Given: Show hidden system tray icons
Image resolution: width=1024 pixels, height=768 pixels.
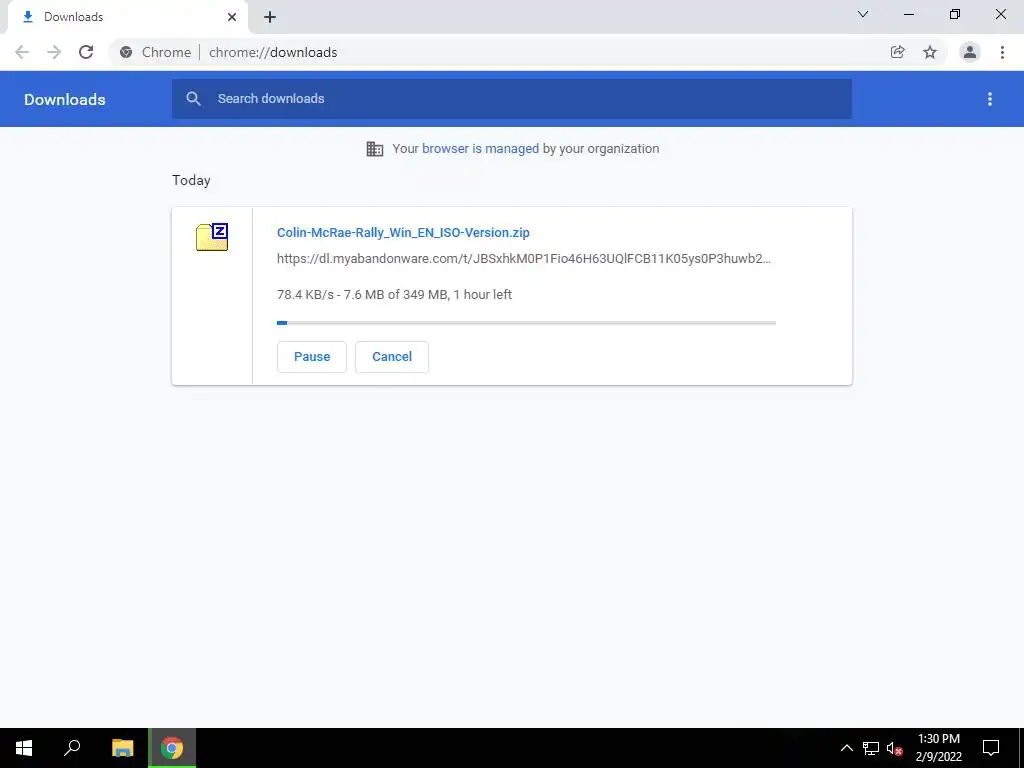Looking at the screenshot, I should tap(846, 748).
